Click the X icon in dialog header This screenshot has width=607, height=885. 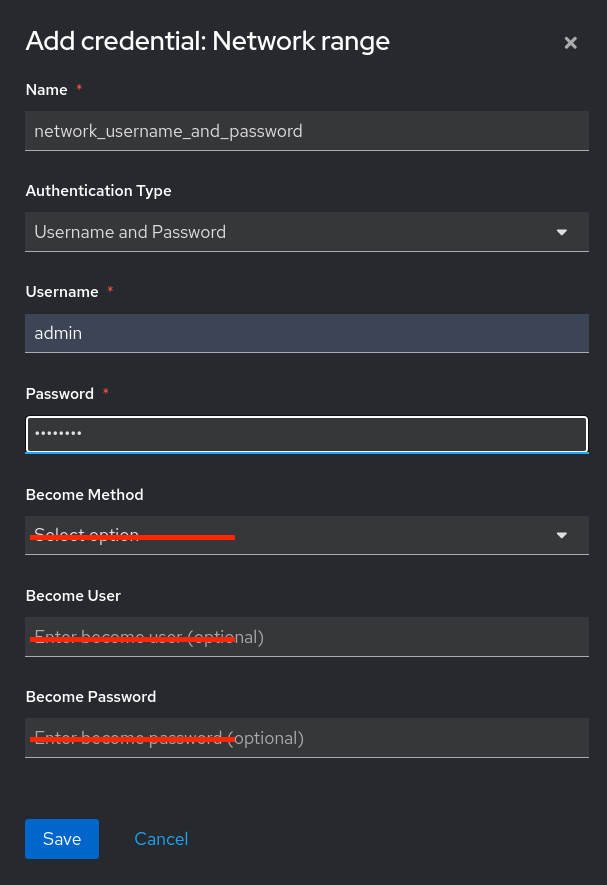tap(570, 42)
